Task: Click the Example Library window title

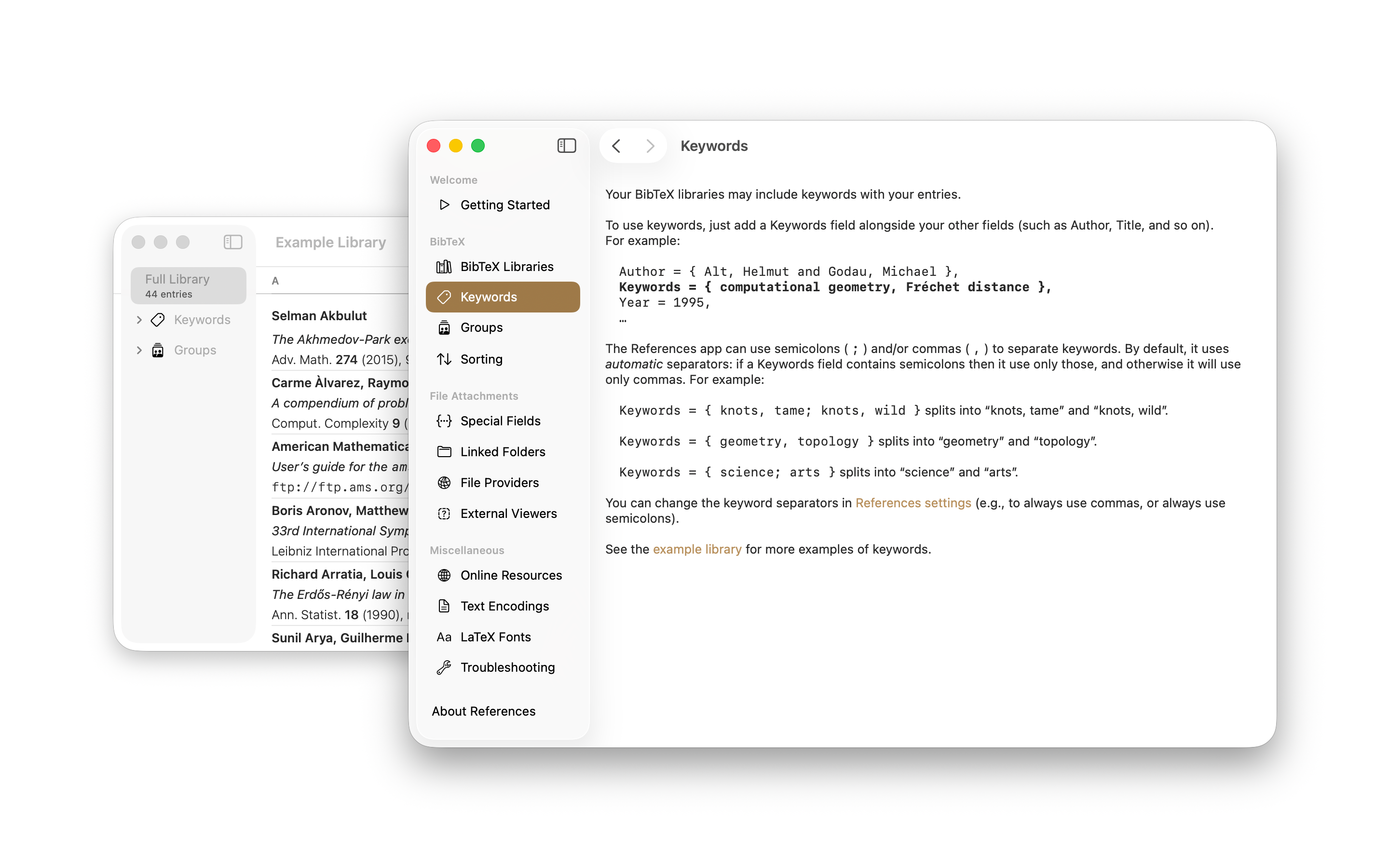Action: [x=330, y=242]
